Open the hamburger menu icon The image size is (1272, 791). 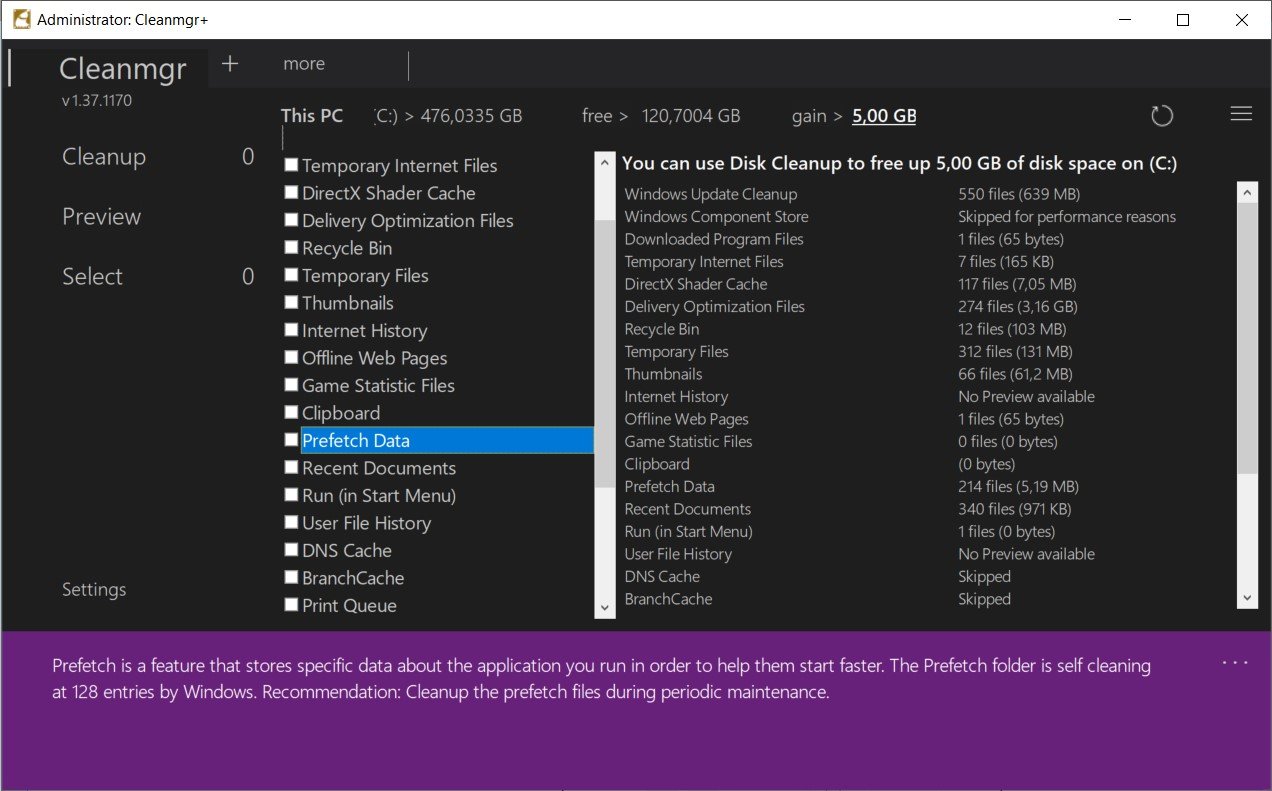tap(1241, 115)
